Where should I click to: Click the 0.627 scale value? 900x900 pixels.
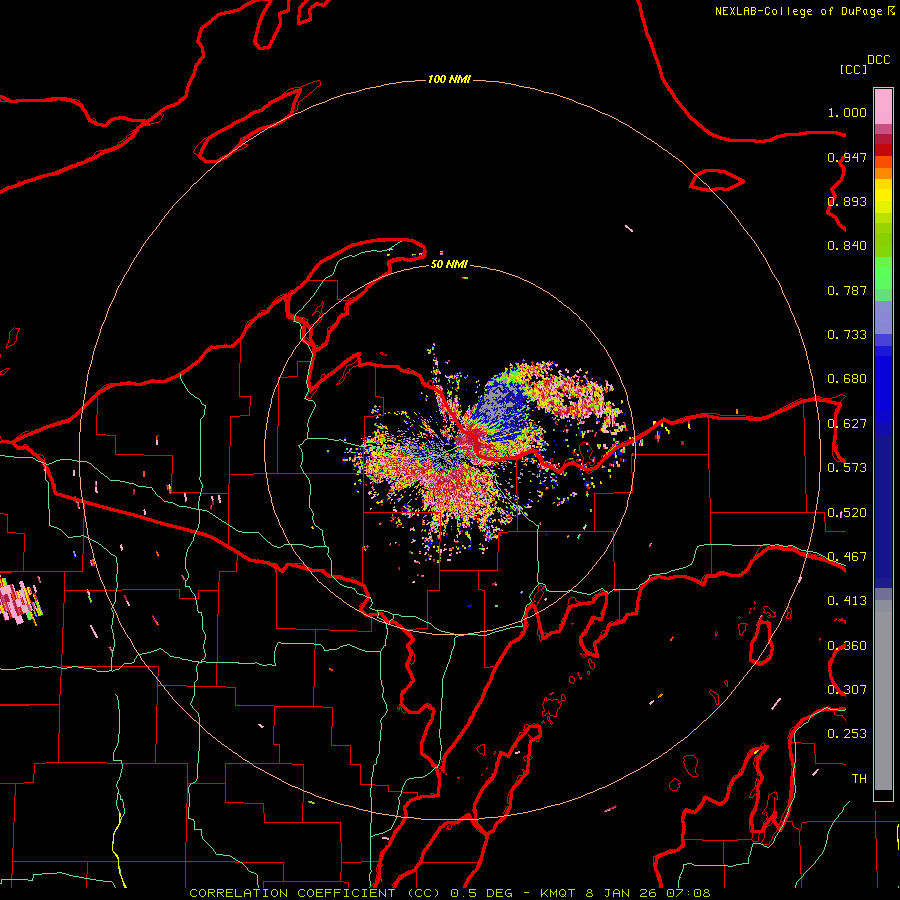tap(847, 424)
